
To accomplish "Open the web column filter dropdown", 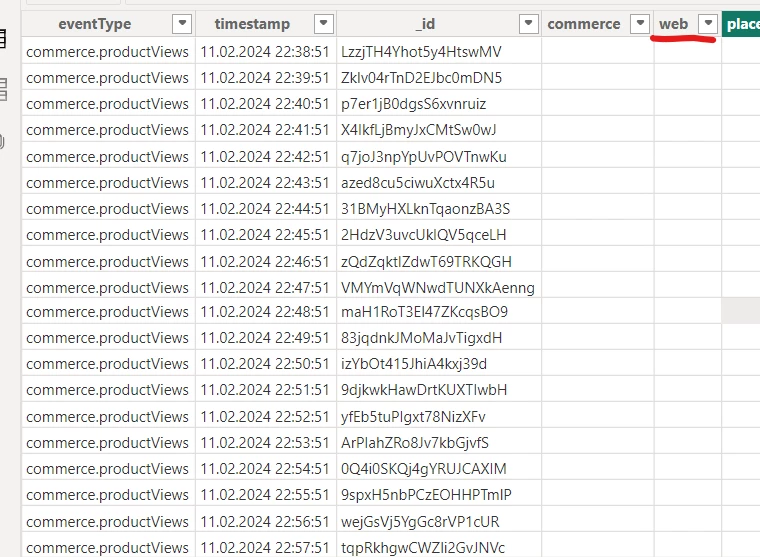I will pos(708,23).
